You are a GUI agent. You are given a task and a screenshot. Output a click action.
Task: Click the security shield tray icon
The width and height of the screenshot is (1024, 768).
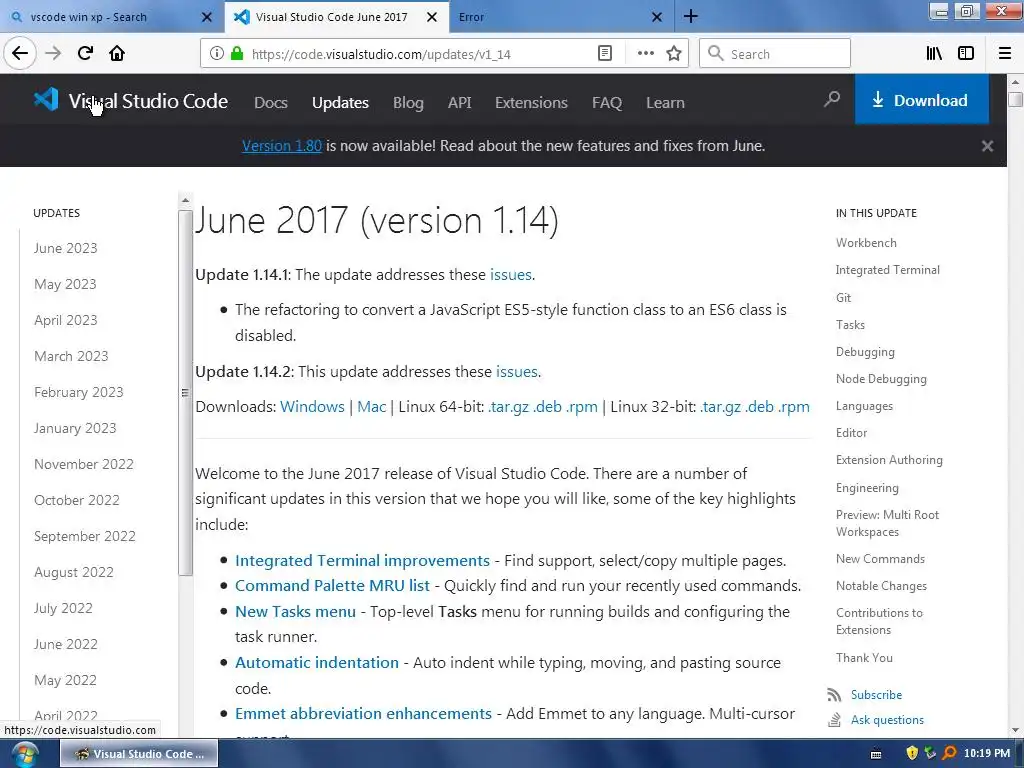912,754
